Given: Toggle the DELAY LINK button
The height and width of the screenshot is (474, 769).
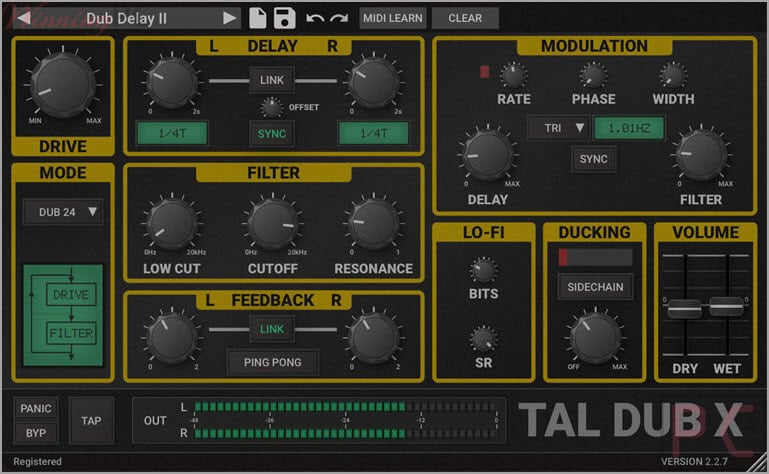Looking at the screenshot, I should coord(272,80).
